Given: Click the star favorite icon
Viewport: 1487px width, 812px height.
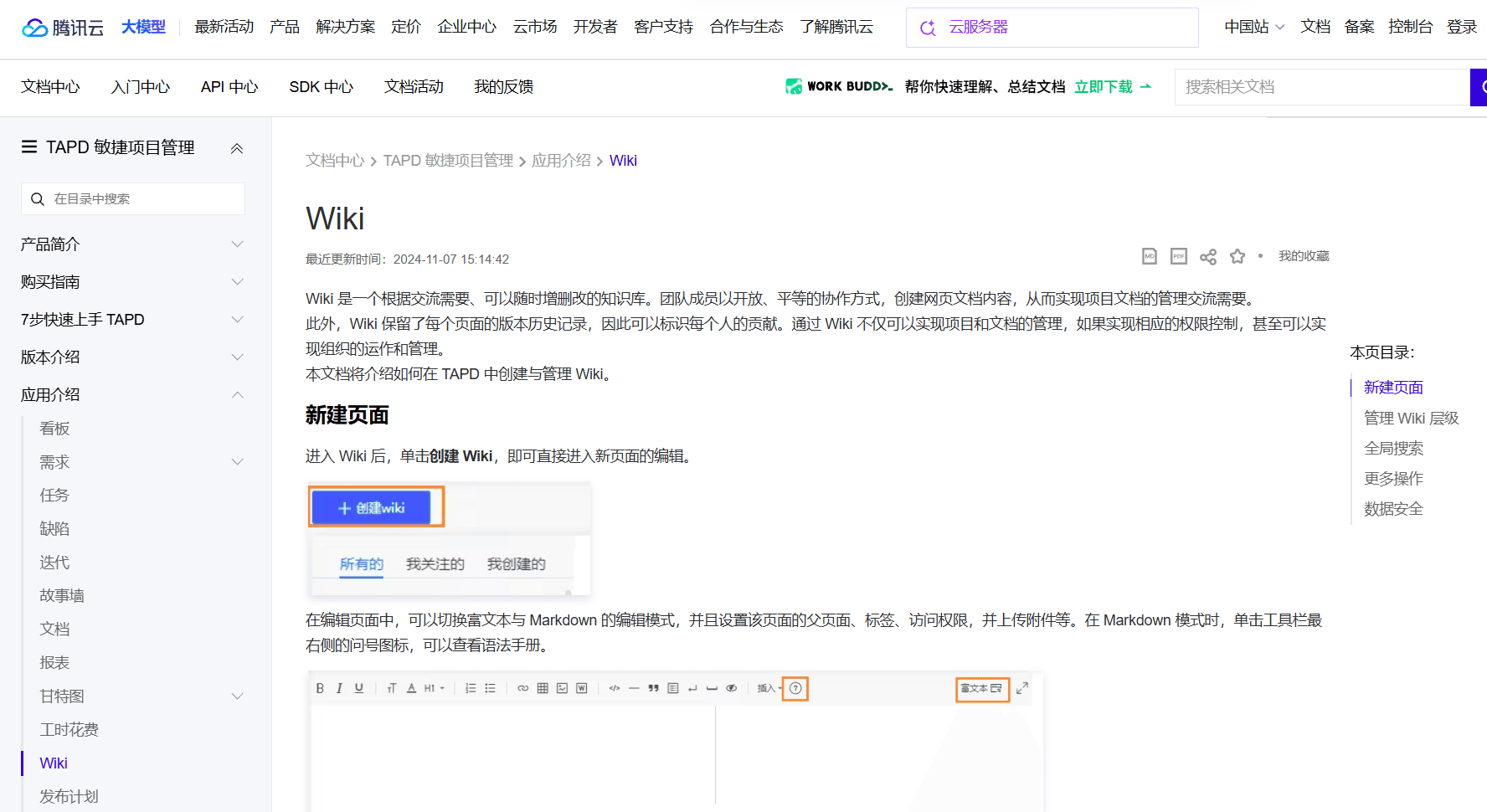Looking at the screenshot, I should pyautogui.click(x=1237, y=256).
